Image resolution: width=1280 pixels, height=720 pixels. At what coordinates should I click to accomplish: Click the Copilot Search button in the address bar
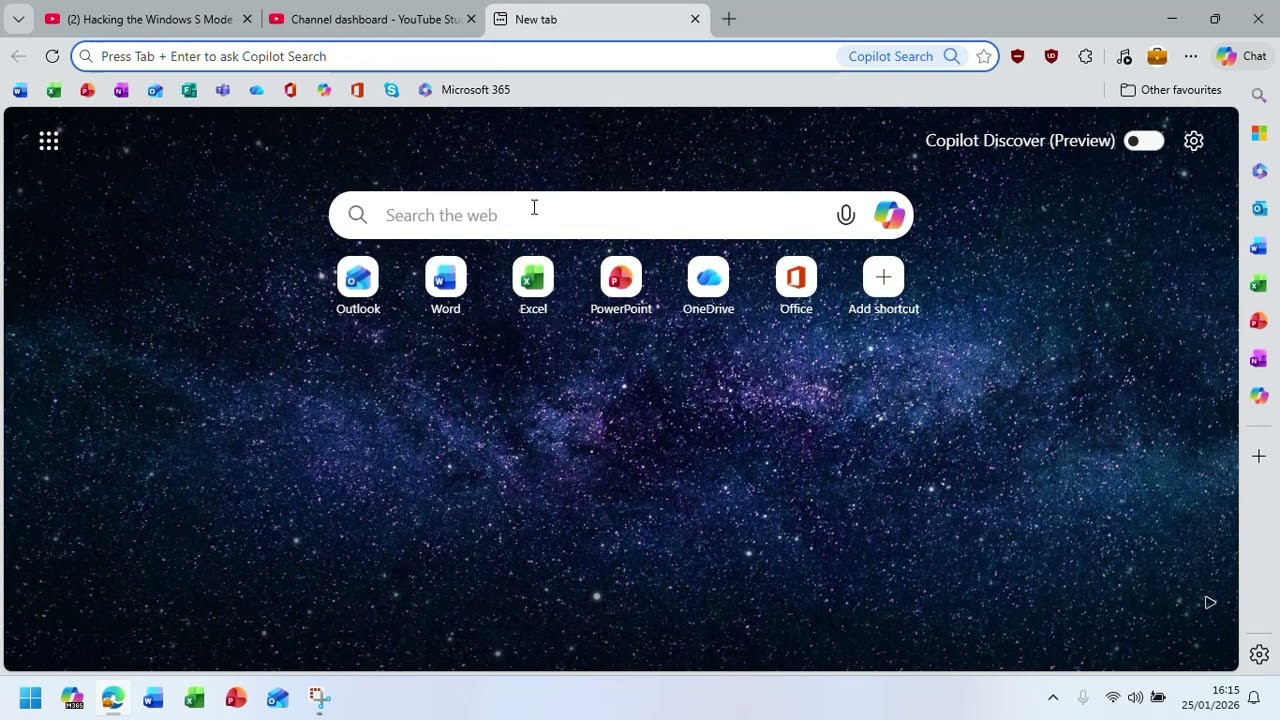pos(903,56)
